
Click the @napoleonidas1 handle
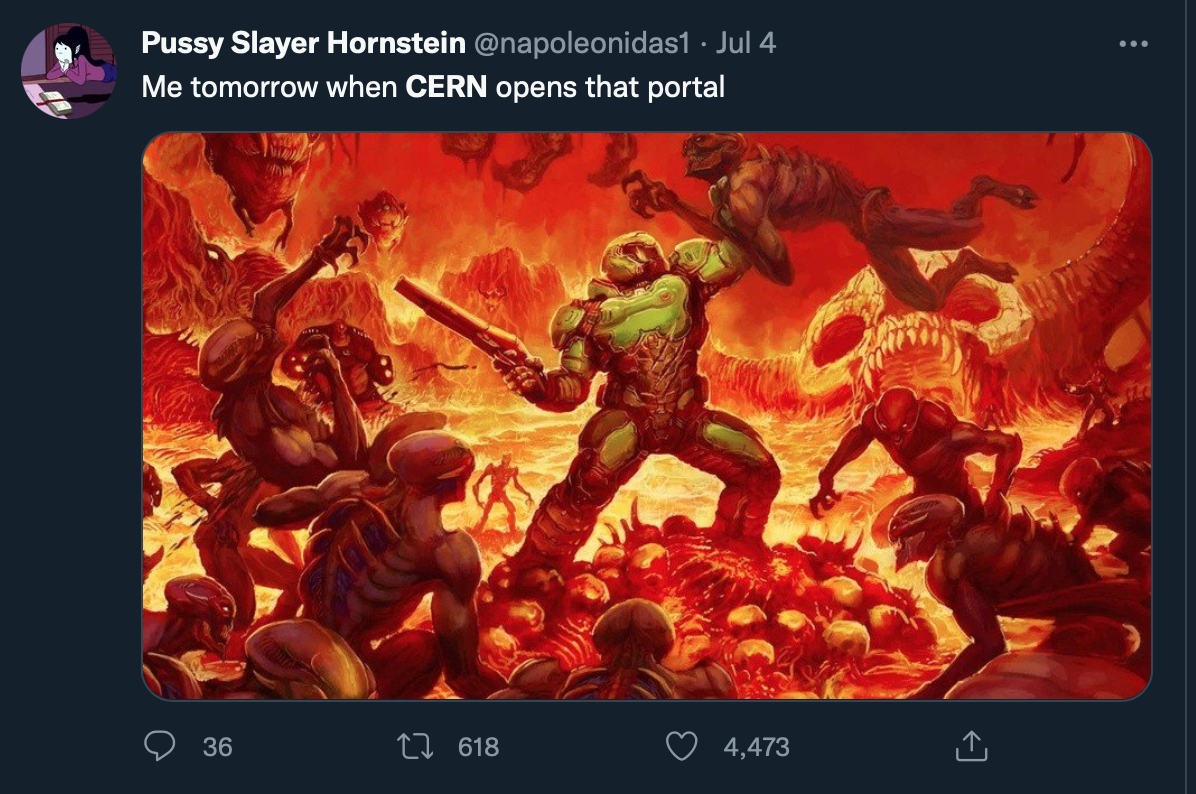click(x=581, y=43)
